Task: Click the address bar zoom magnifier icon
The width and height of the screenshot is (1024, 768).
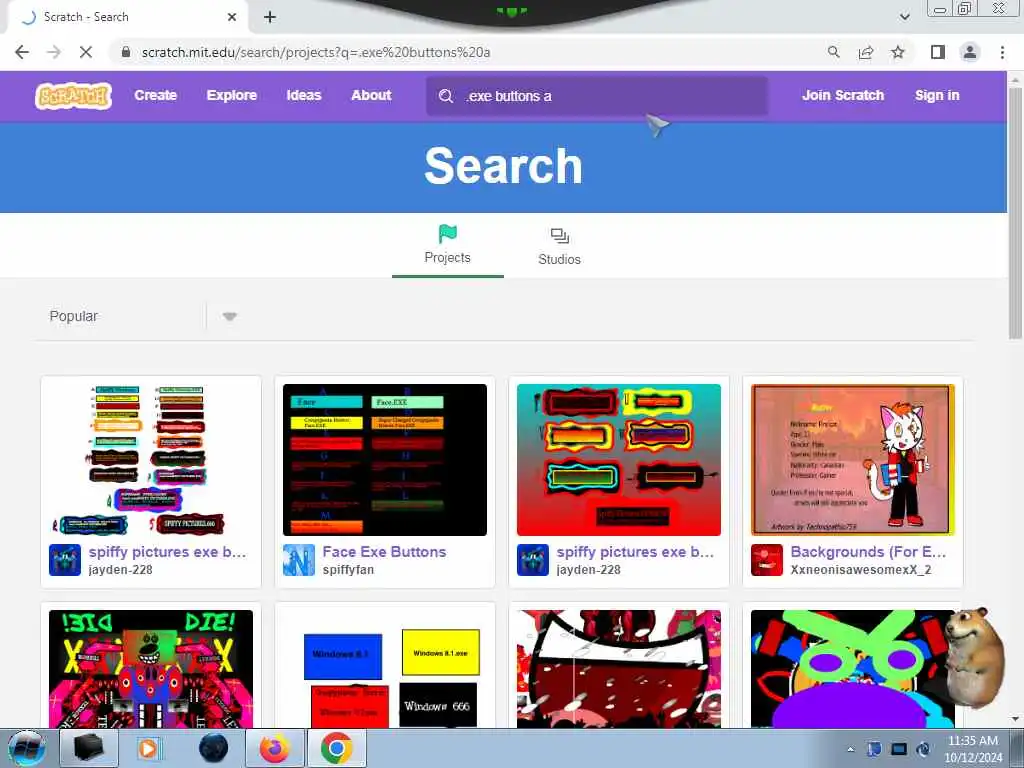Action: pyautogui.click(x=833, y=52)
